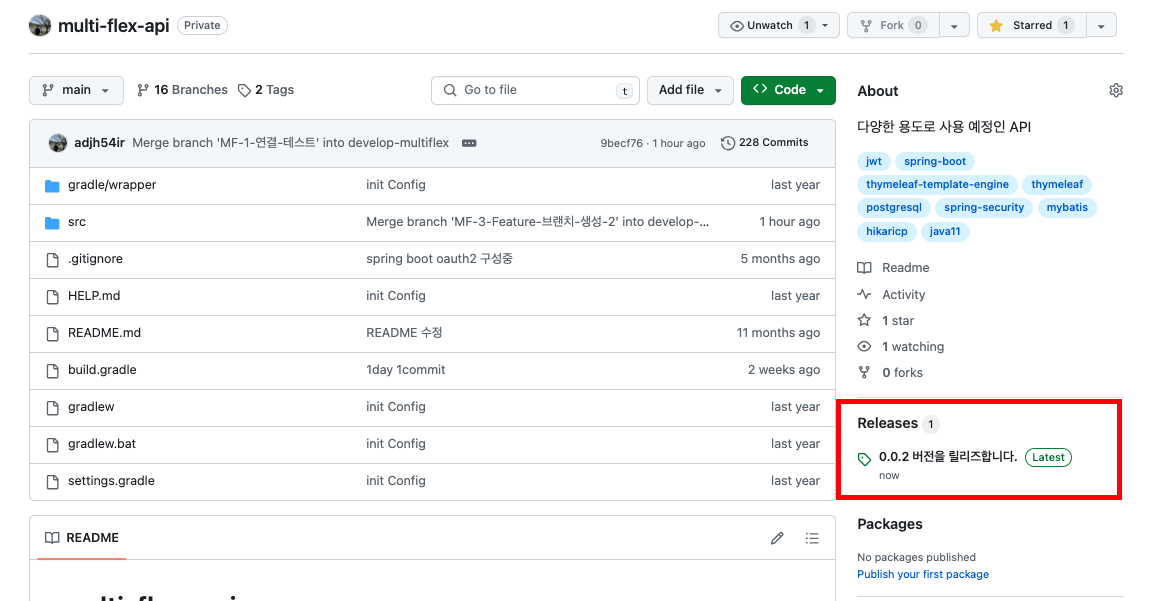Open the merge commit message in header

tap(291, 143)
